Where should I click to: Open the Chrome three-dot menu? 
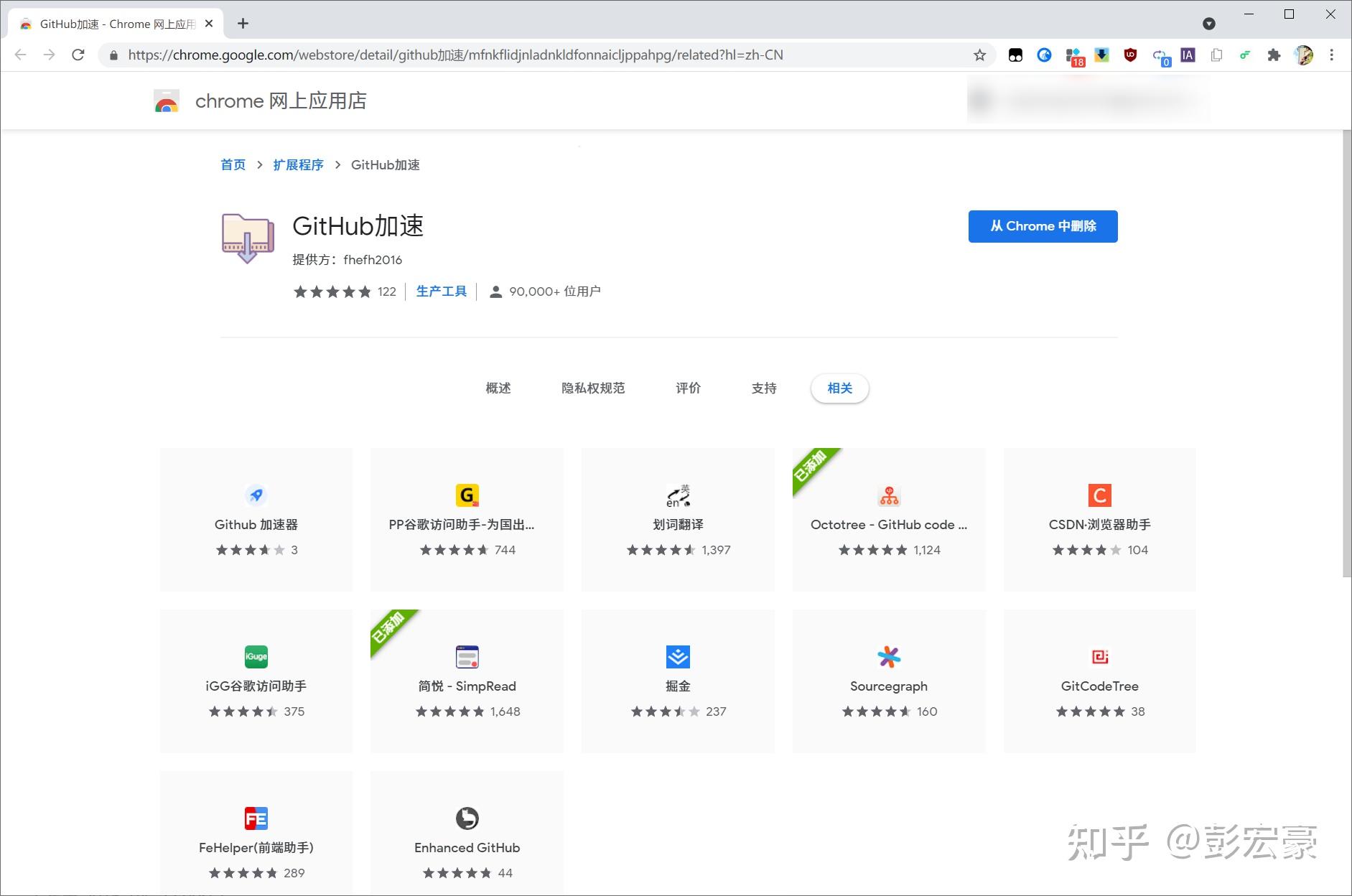pos(1332,55)
